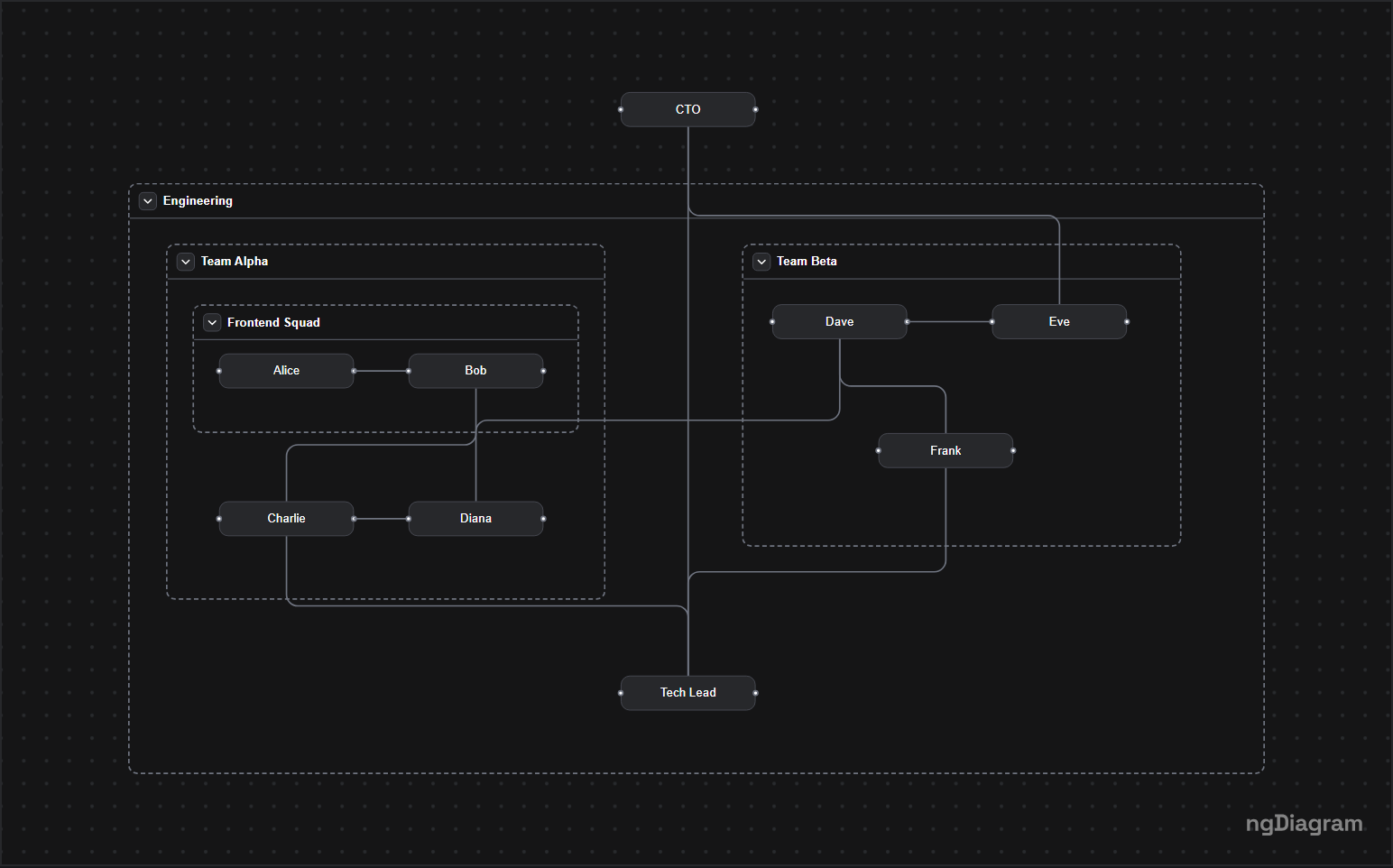Click the right port of Eve node
The width and height of the screenshot is (1393, 868).
(1127, 322)
